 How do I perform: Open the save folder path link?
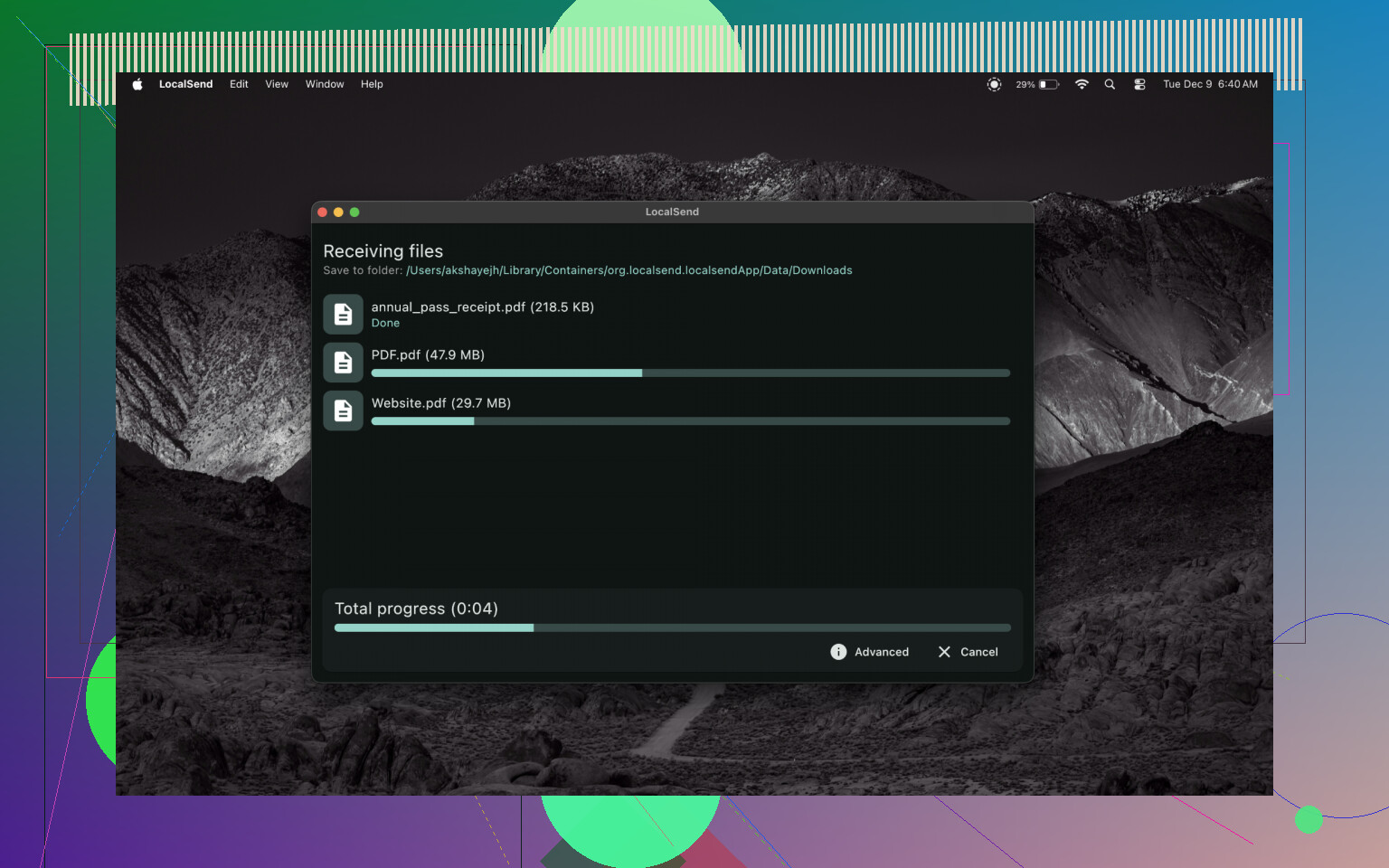[x=629, y=270]
